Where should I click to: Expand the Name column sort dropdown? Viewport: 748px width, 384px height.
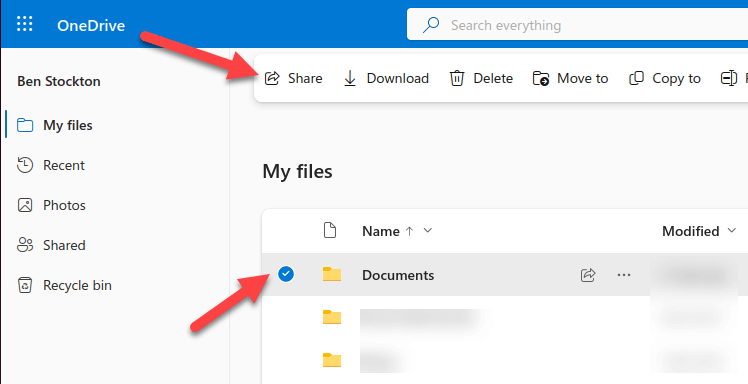tap(428, 231)
